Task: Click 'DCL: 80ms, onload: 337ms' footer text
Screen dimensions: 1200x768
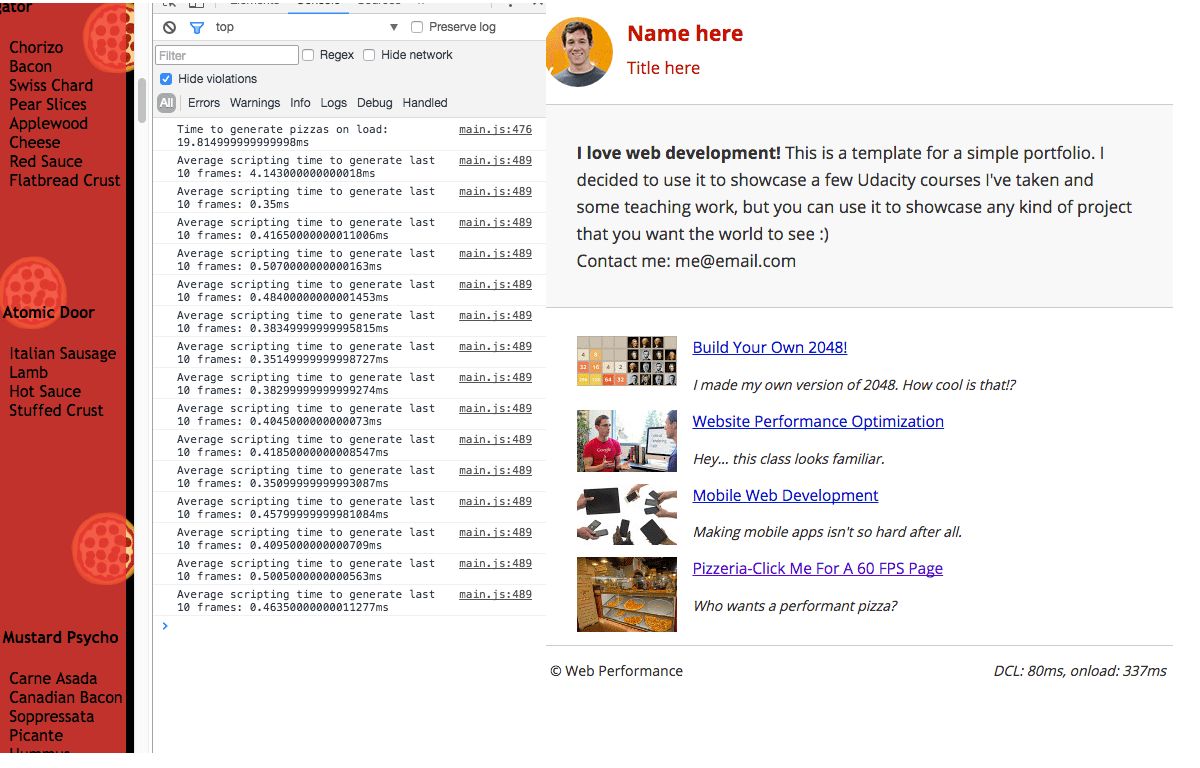Action: tap(1080, 671)
